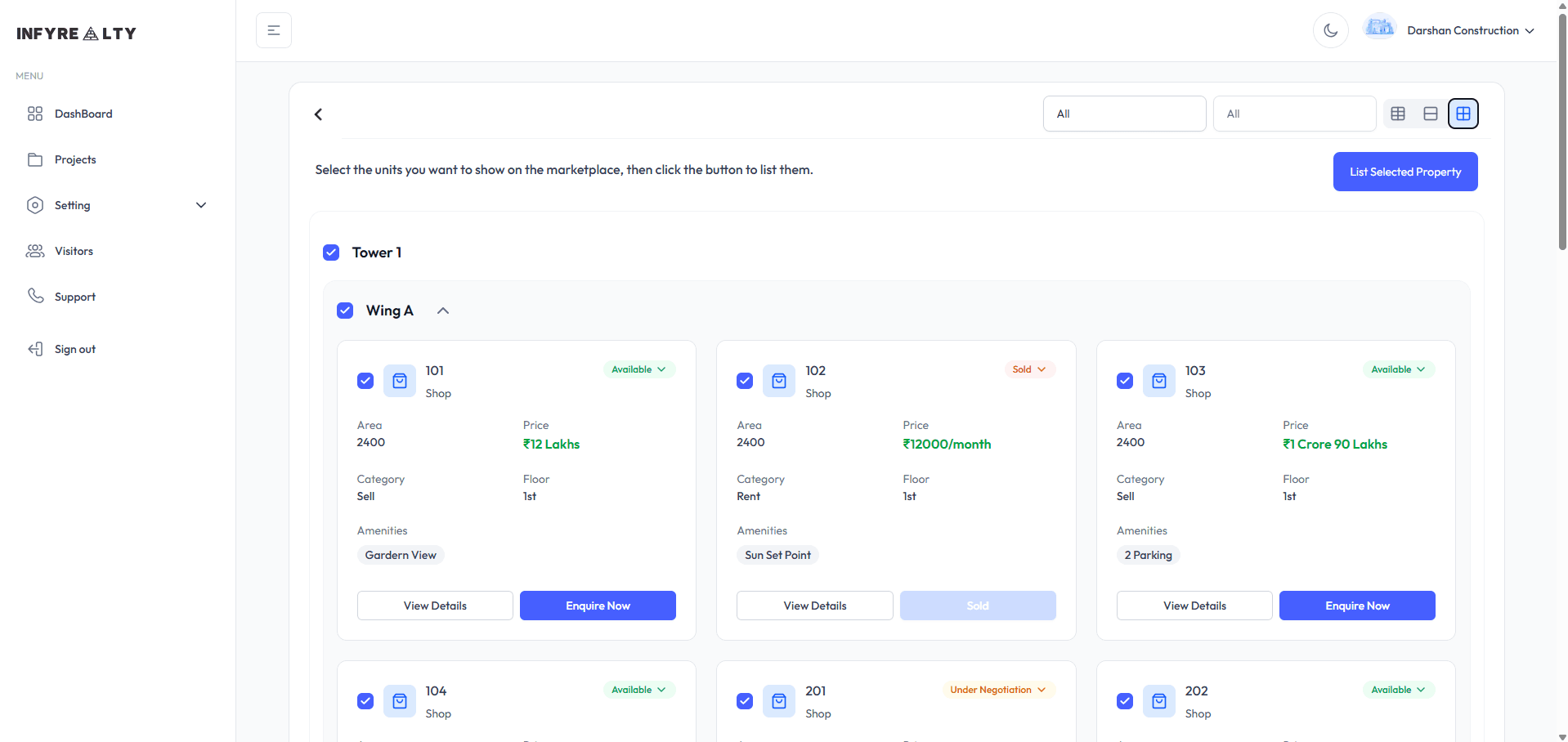
Task: Click the Sign out arrow icon
Action: [x=35, y=349]
